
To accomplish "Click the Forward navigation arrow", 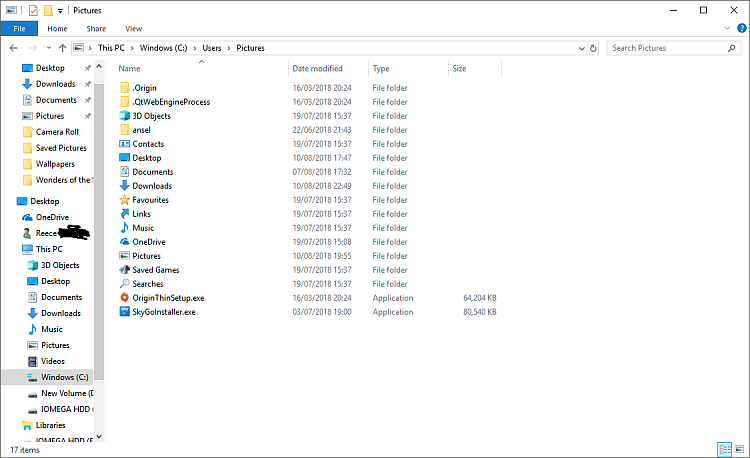I will pyautogui.click(x=33, y=48).
